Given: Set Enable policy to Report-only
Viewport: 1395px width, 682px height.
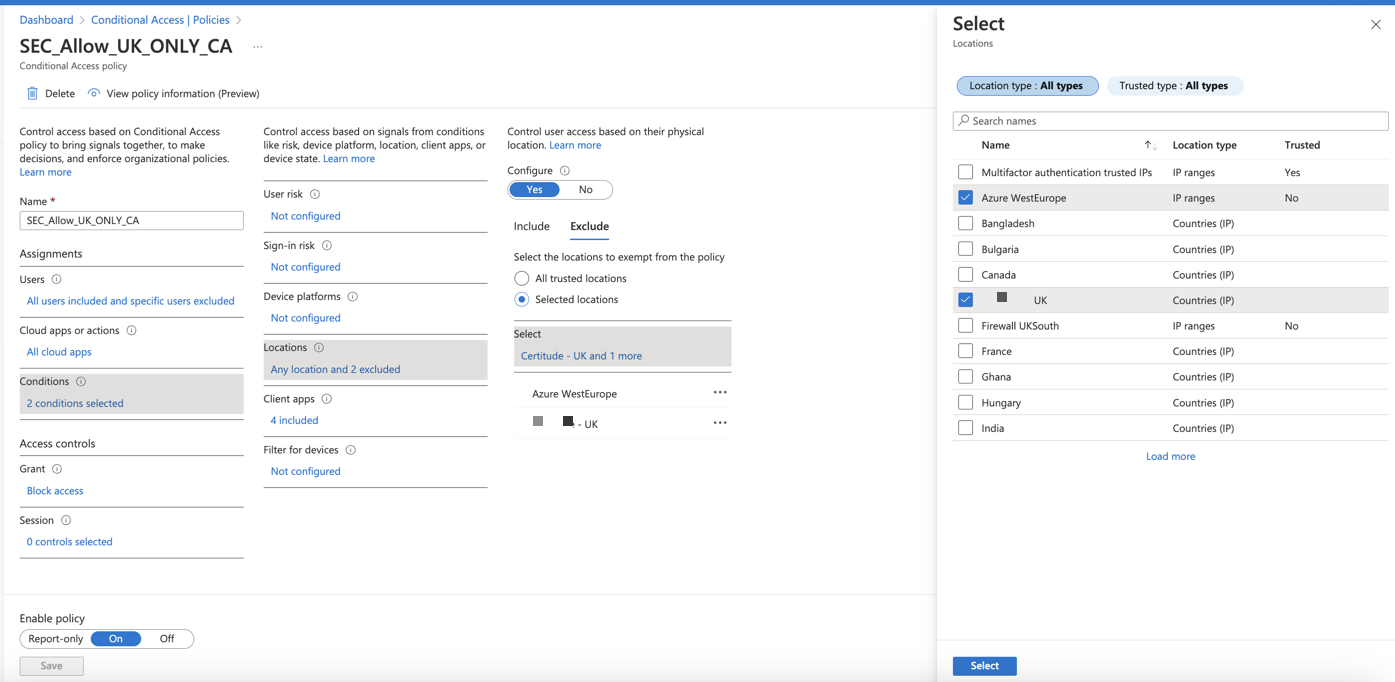Looking at the screenshot, I should (56, 639).
